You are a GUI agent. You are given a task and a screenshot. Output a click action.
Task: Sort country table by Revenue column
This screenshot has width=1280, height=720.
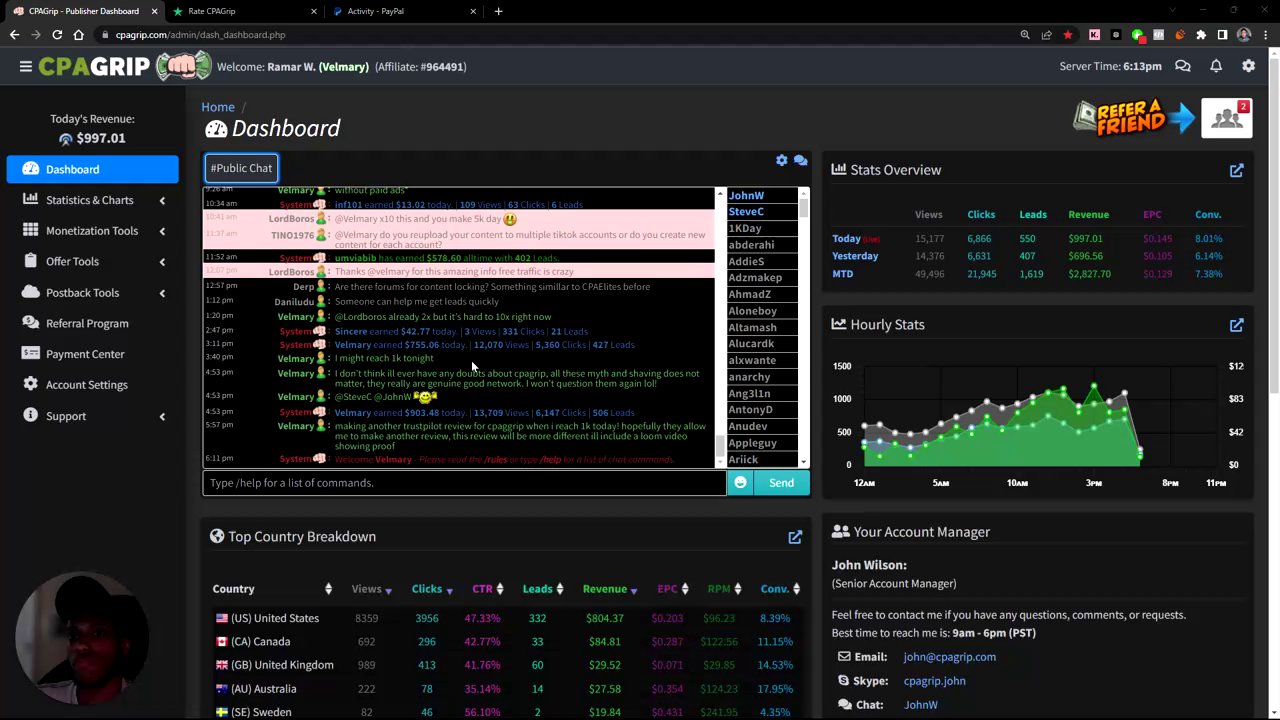(x=611, y=589)
